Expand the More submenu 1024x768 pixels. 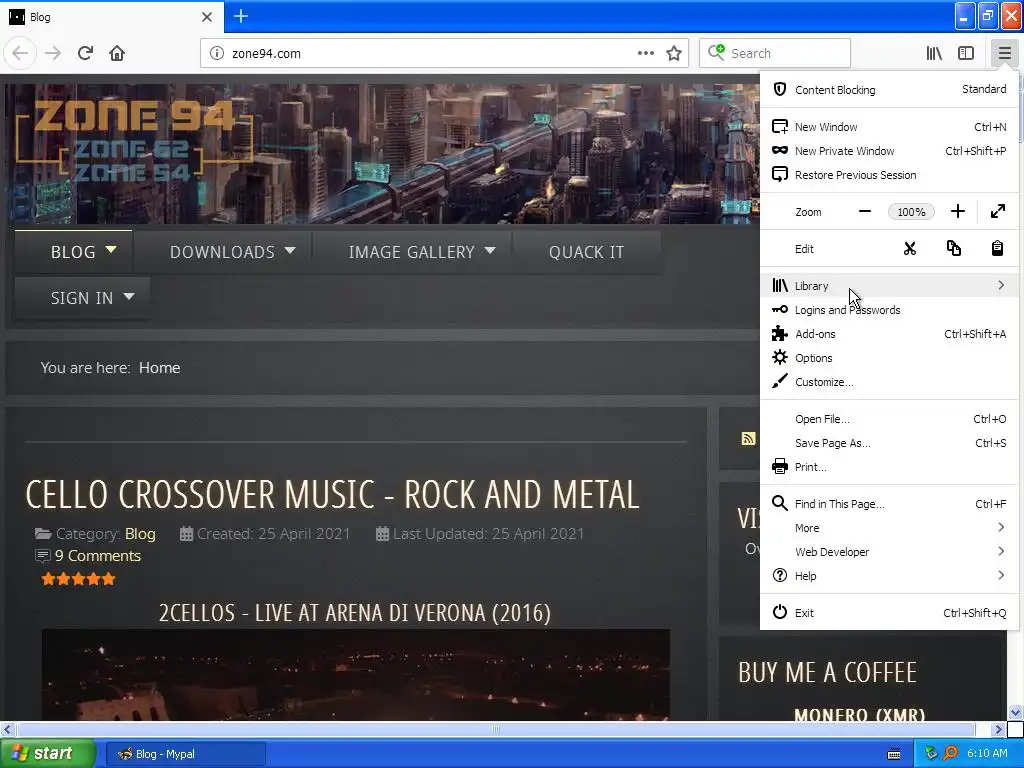click(889, 528)
